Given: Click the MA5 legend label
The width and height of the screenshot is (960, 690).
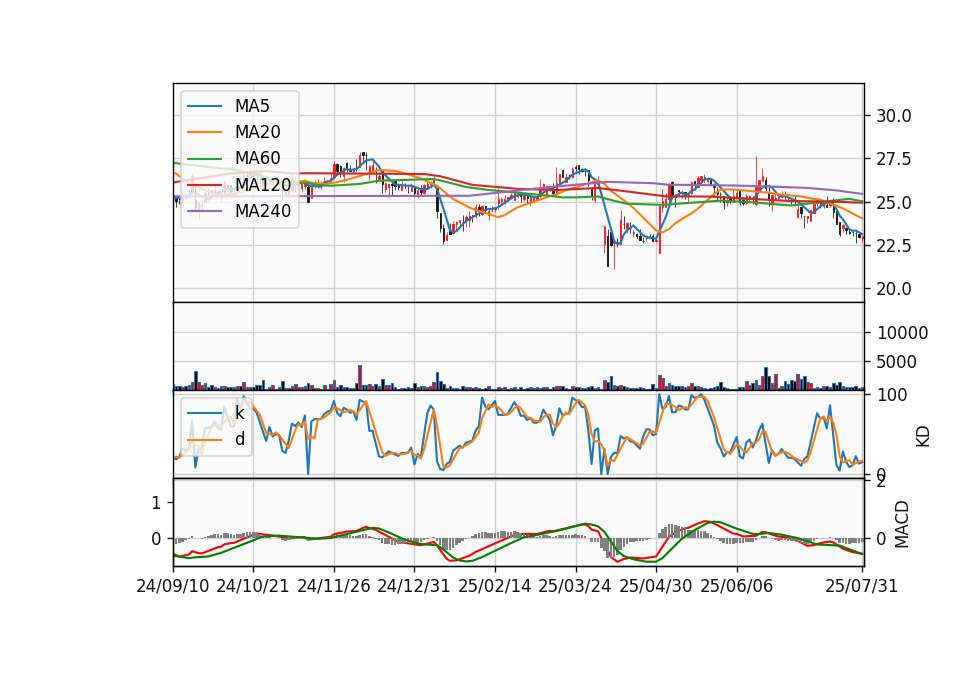Looking at the screenshot, I should tap(252, 106).
